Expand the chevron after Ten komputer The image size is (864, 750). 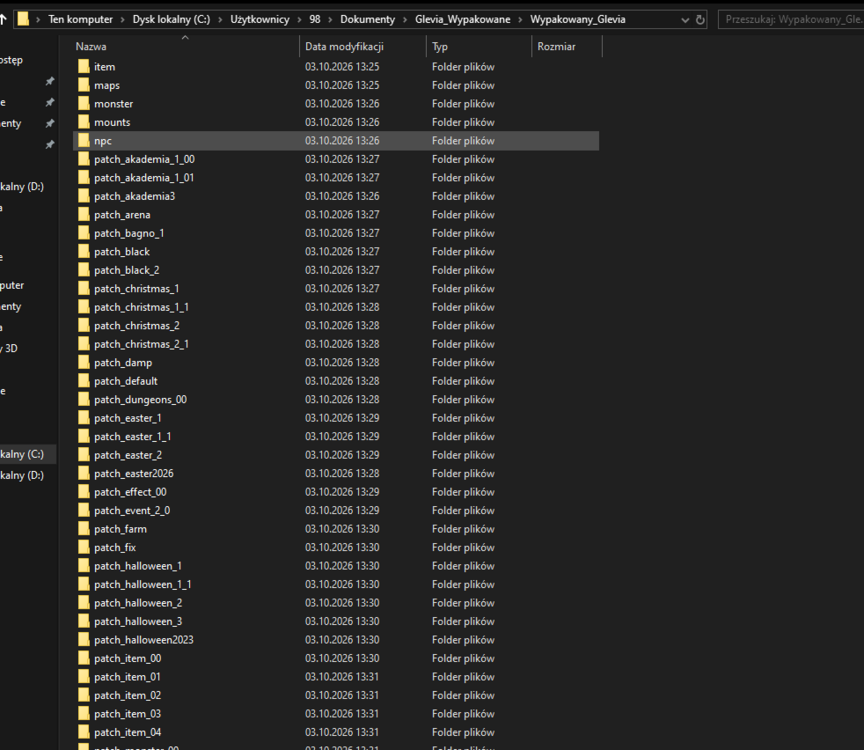click(x=122, y=20)
